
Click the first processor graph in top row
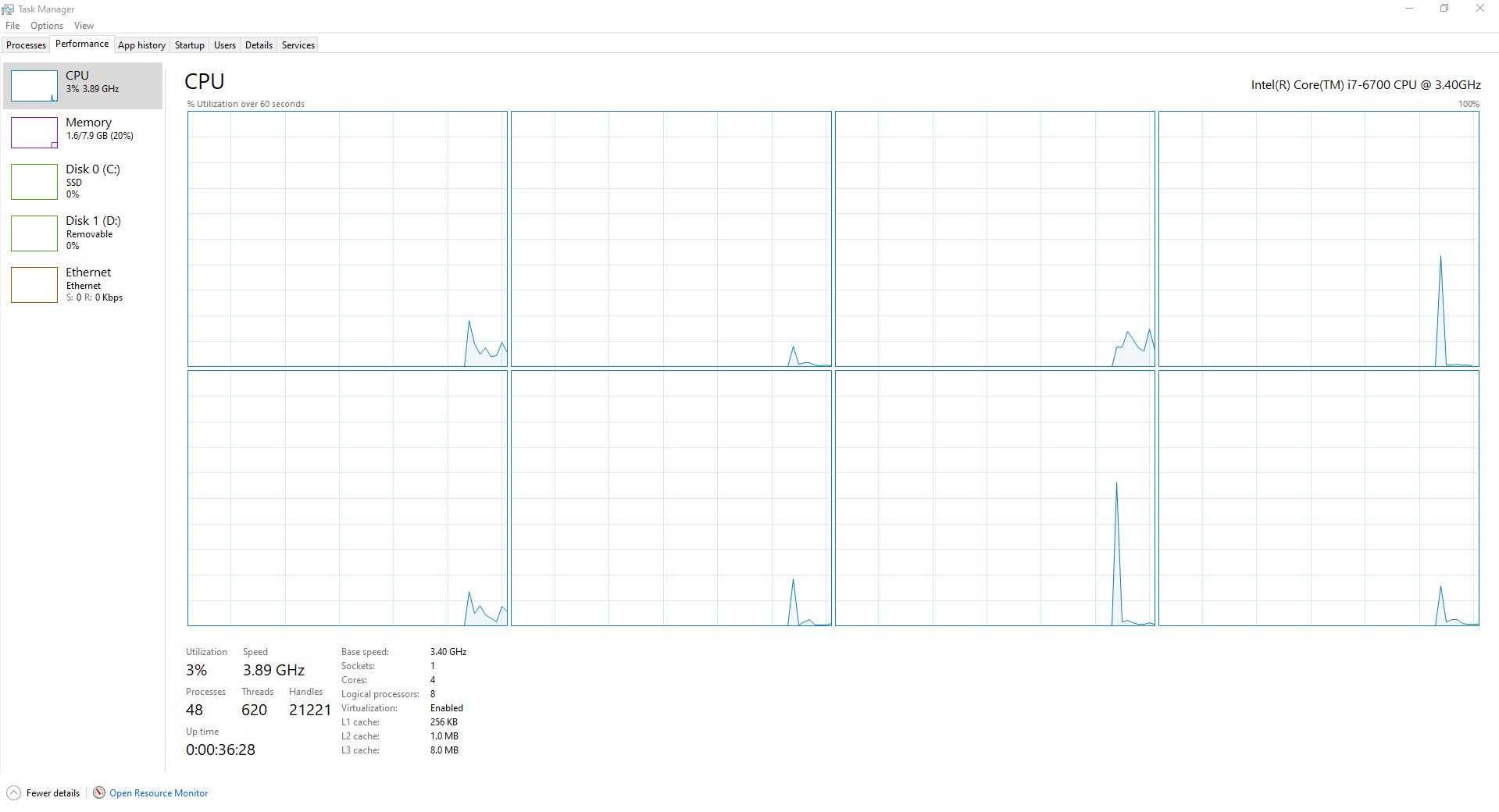point(348,239)
